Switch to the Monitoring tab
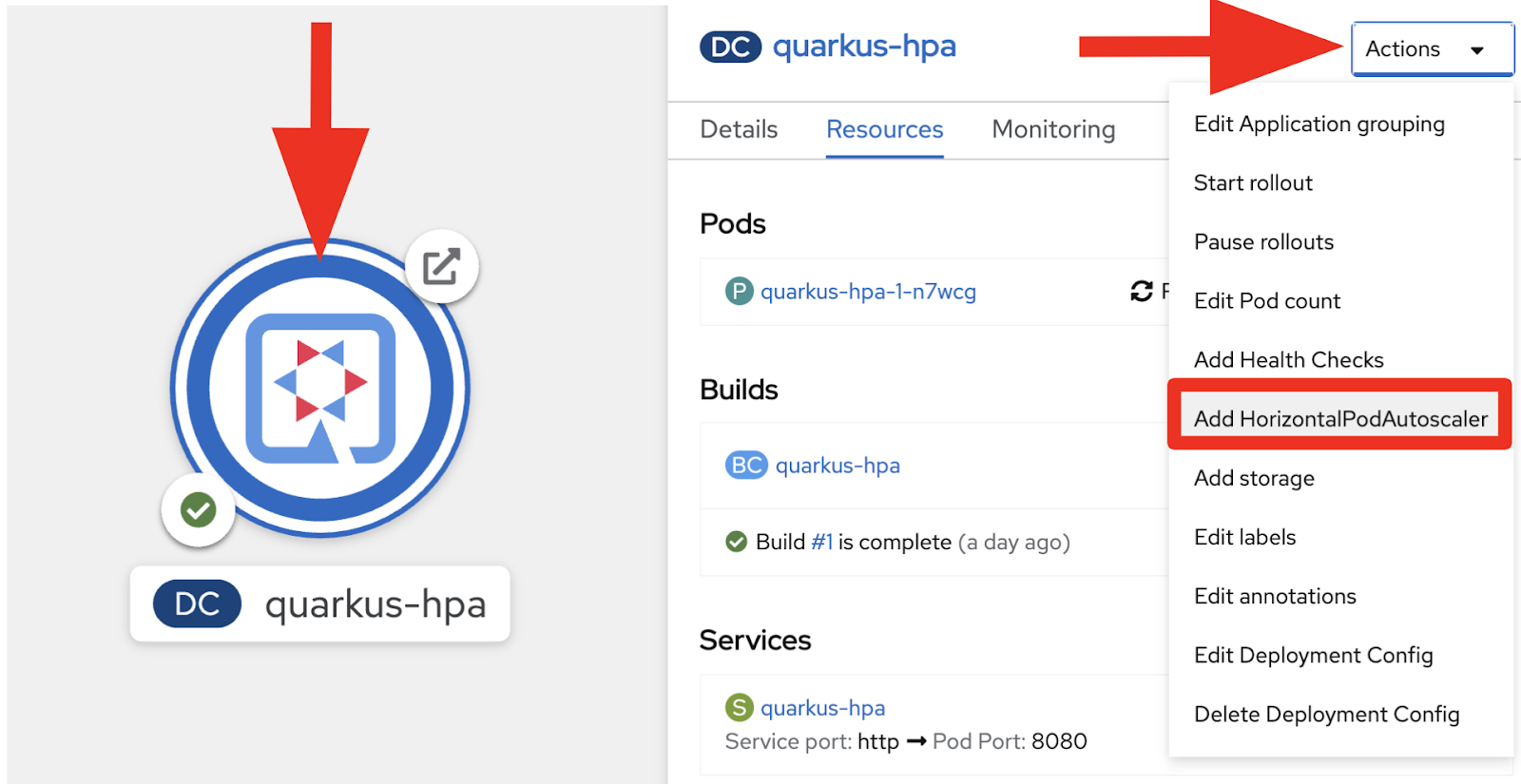The image size is (1521, 784). [x=1053, y=129]
